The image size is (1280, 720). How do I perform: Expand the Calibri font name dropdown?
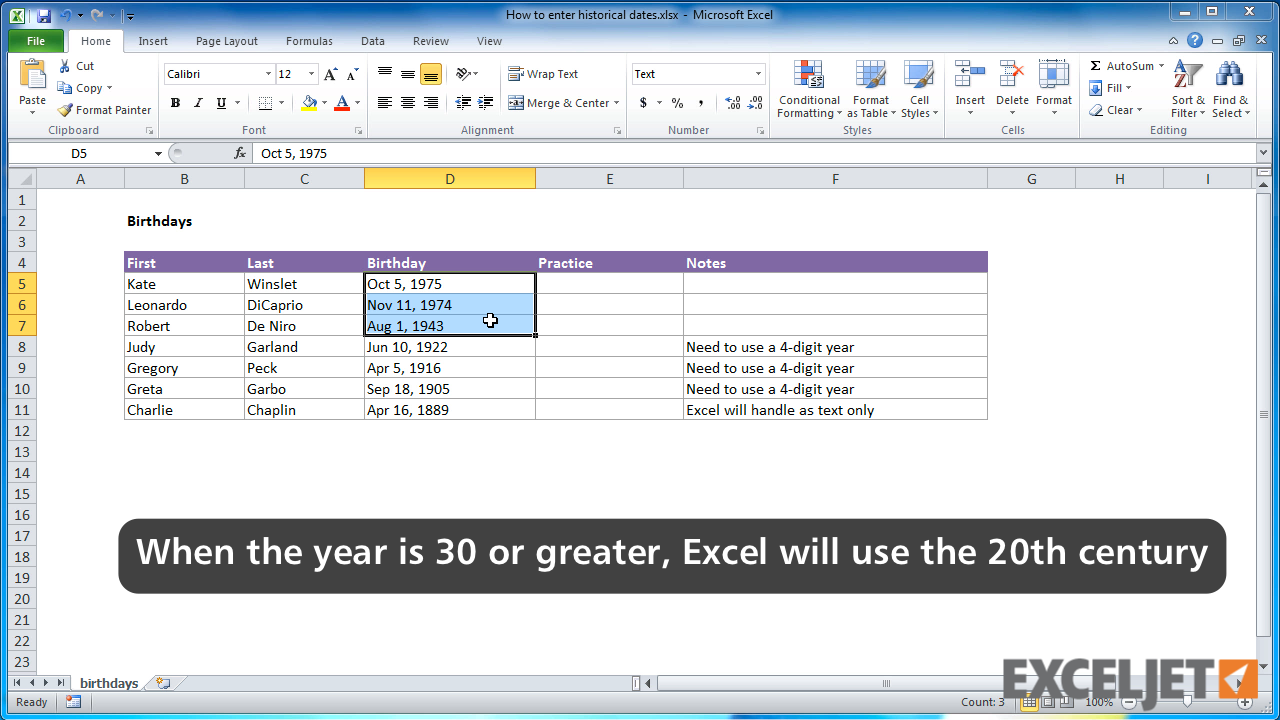click(x=268, y=74)
